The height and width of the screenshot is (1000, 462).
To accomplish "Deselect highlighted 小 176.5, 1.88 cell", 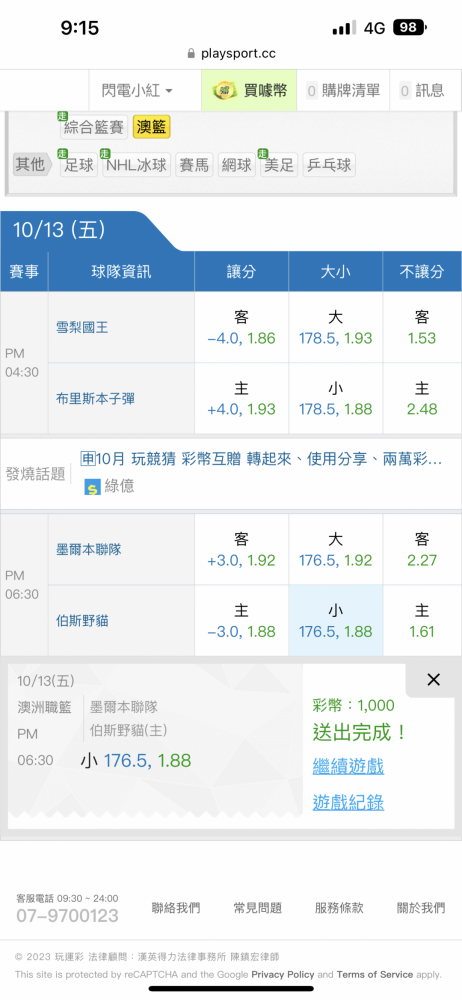I will point(335,621).
